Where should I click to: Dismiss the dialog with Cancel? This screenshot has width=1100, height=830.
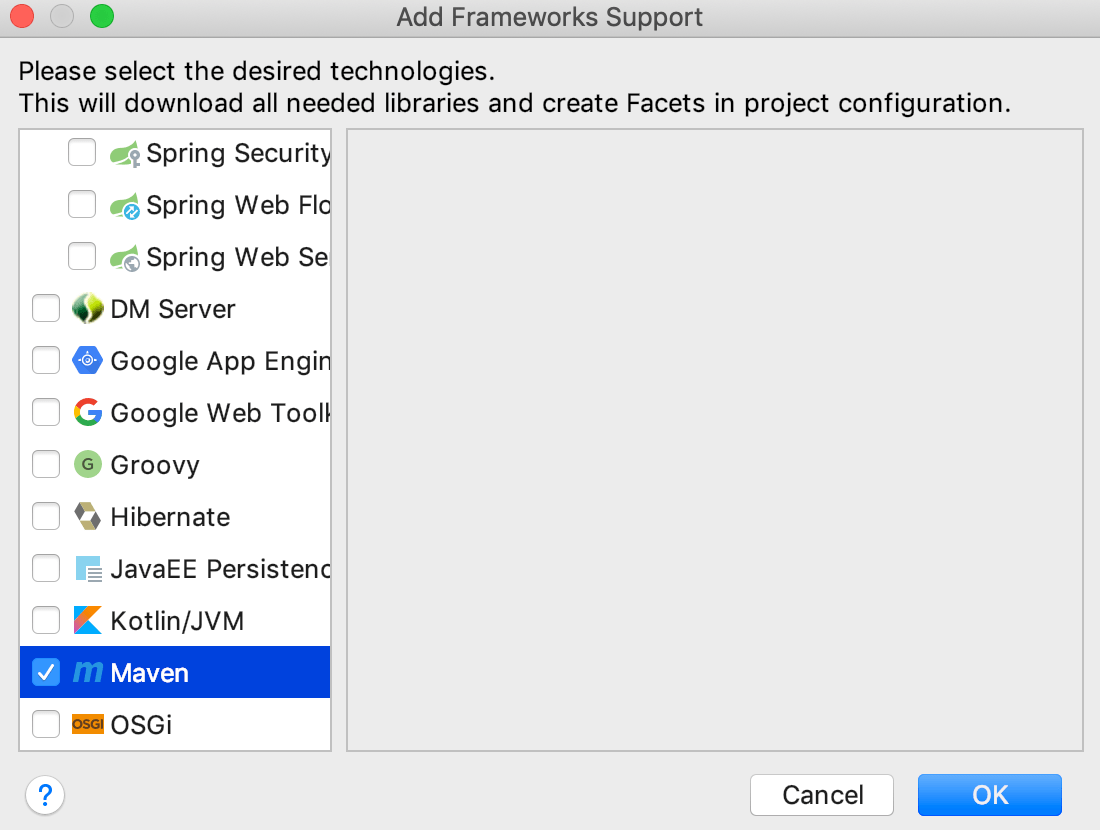[x=822, y=795]
